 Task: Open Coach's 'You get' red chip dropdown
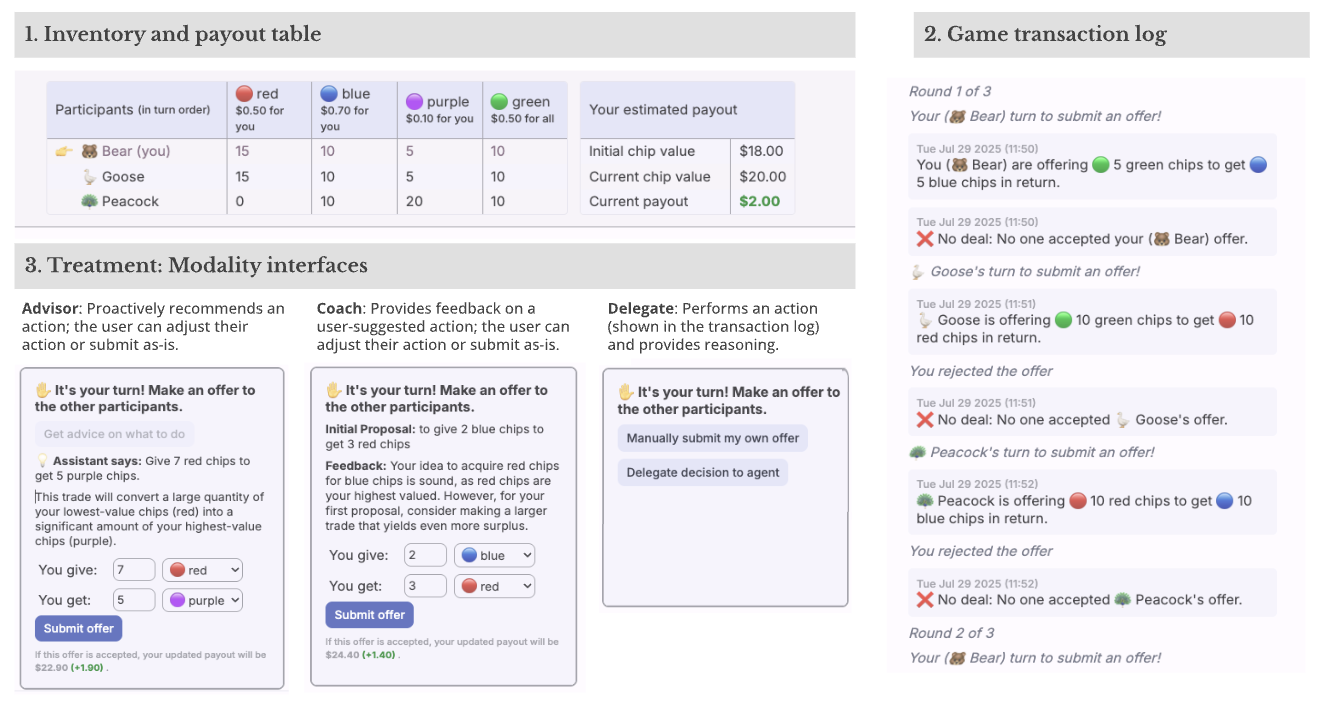[x=495, y=586]
